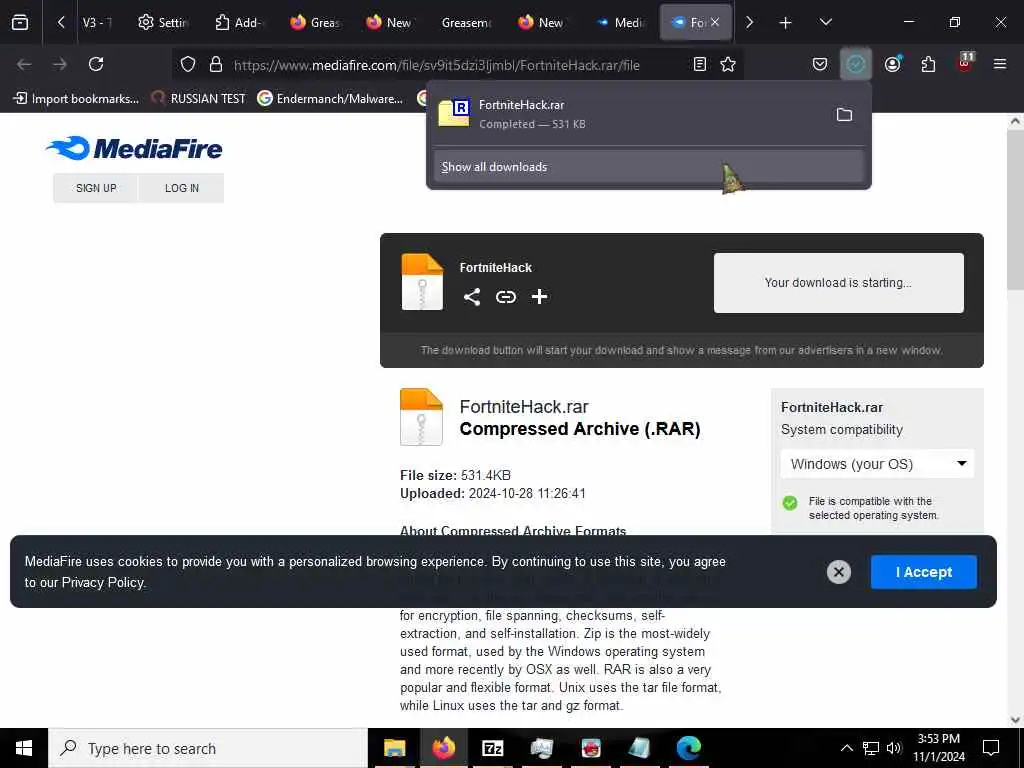The height and width of the screenshot is (768, 1024).
Task: Open the Firefox hamburger application menu
Action: 1000,64
